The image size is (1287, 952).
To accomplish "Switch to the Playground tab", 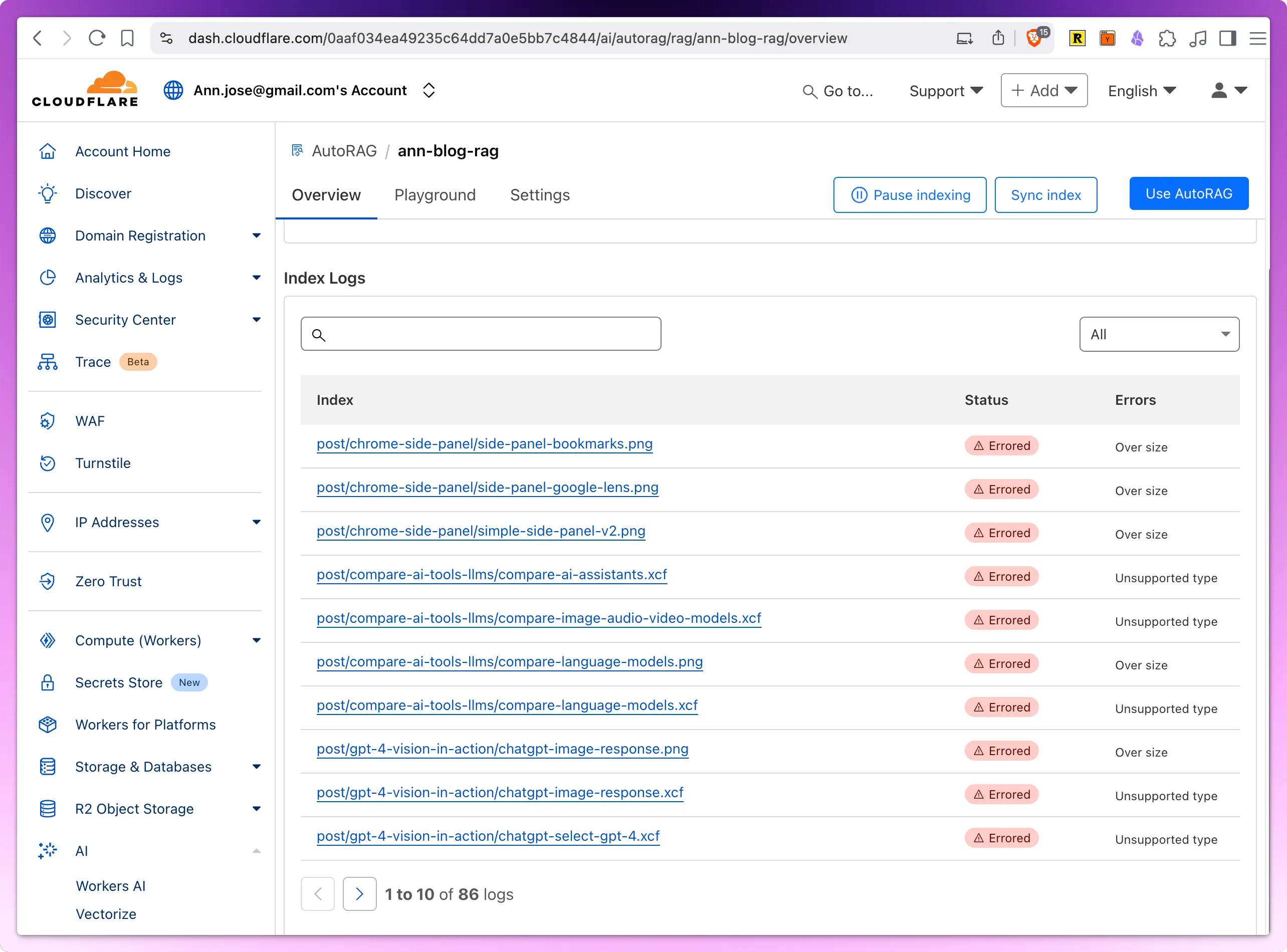I will [x=435, y=195].
